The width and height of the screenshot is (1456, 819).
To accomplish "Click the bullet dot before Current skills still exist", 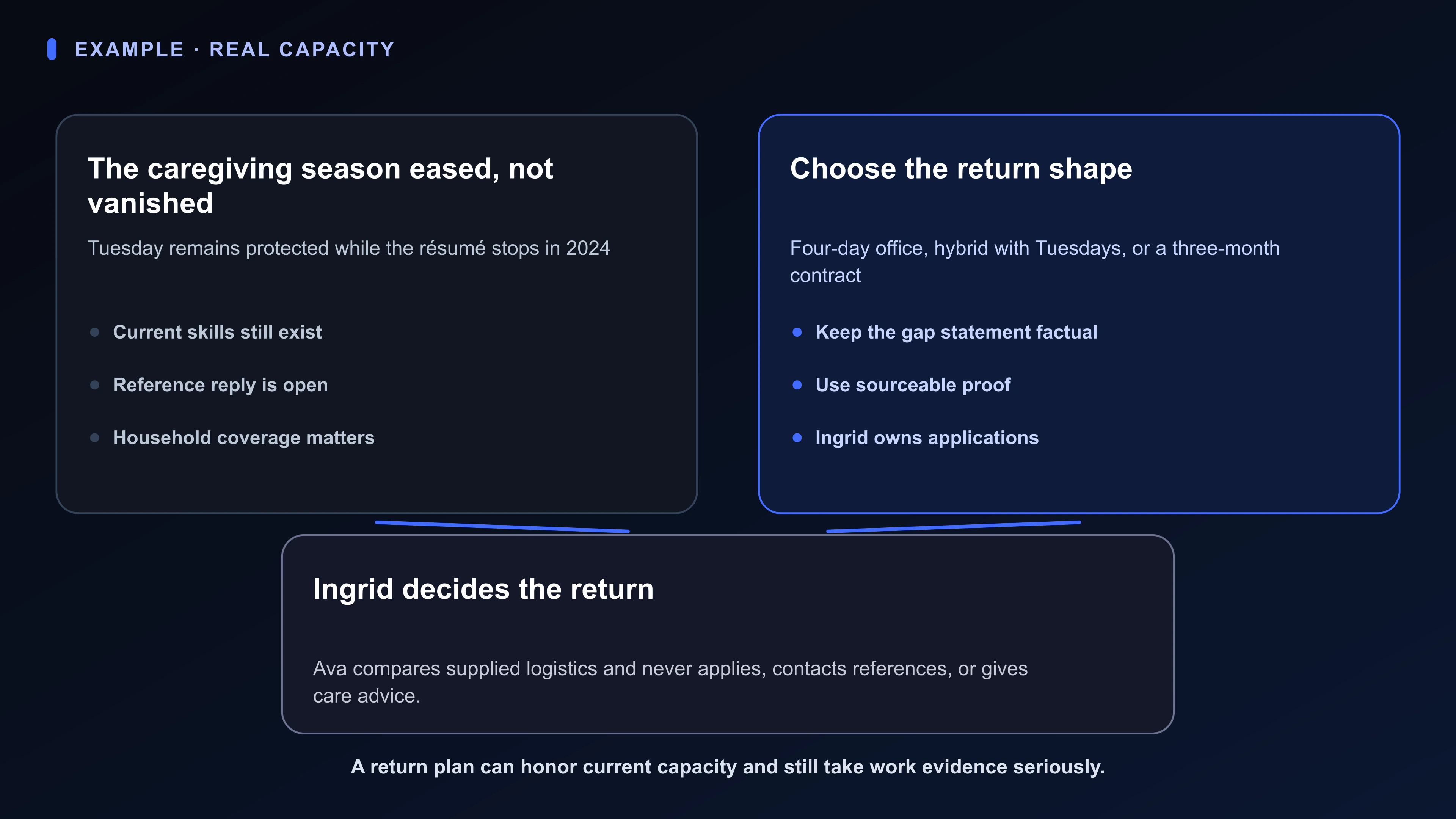I will pyautogui.click(x=95, y=333).
